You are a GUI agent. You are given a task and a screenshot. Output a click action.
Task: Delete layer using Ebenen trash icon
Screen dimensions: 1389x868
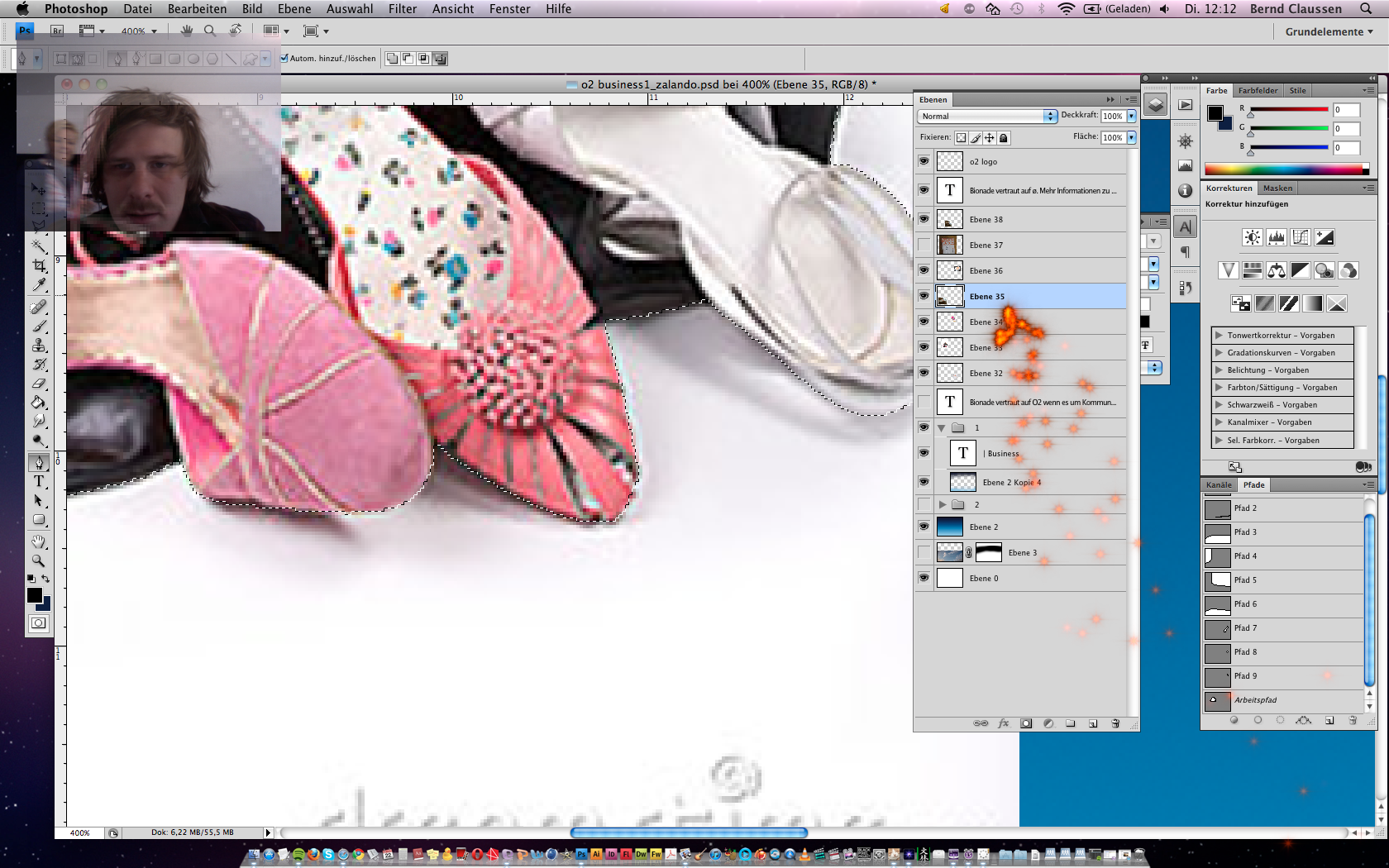point(1115,723)
